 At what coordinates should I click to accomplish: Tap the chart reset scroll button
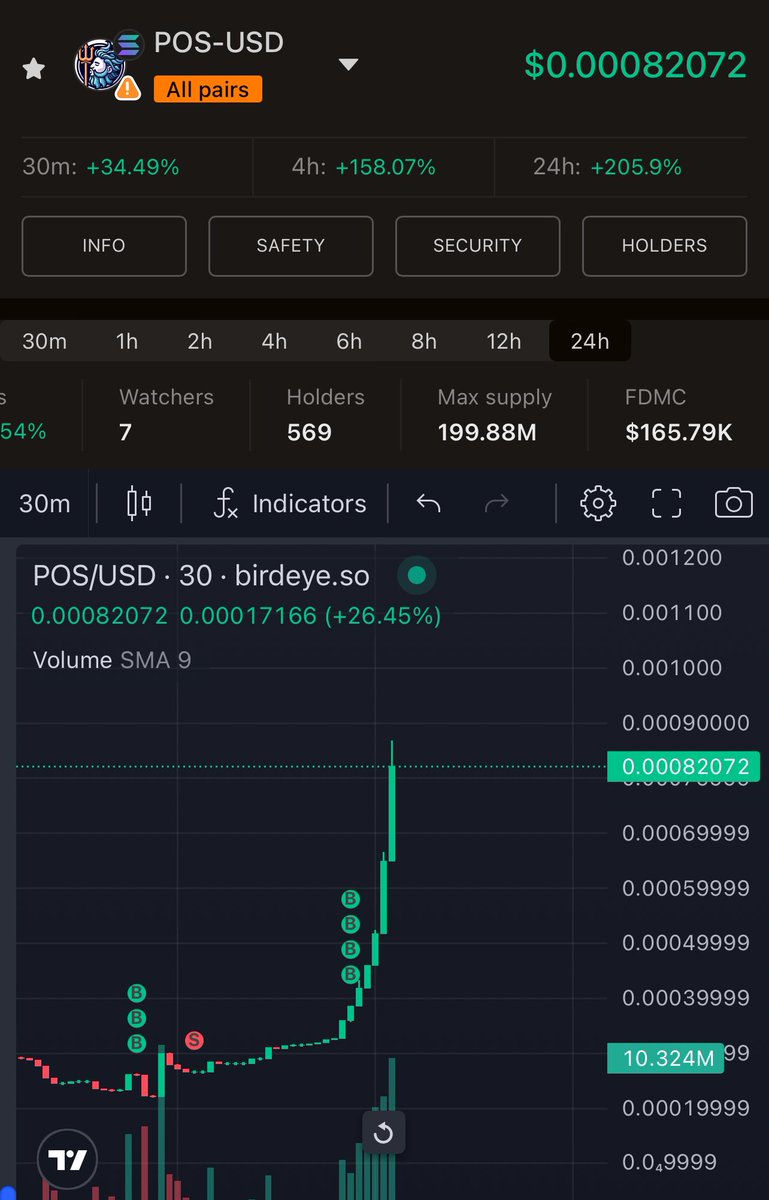[x=384, y=1133]
